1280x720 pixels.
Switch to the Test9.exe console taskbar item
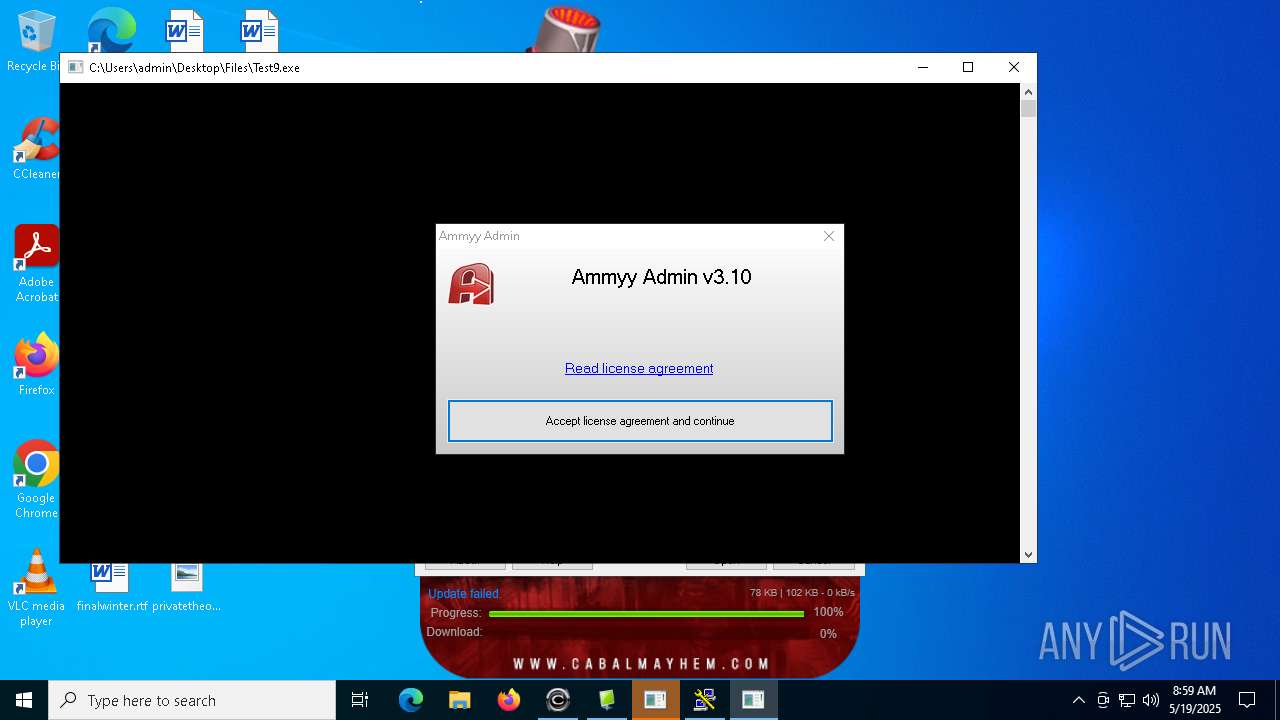[x=754, y=700]
